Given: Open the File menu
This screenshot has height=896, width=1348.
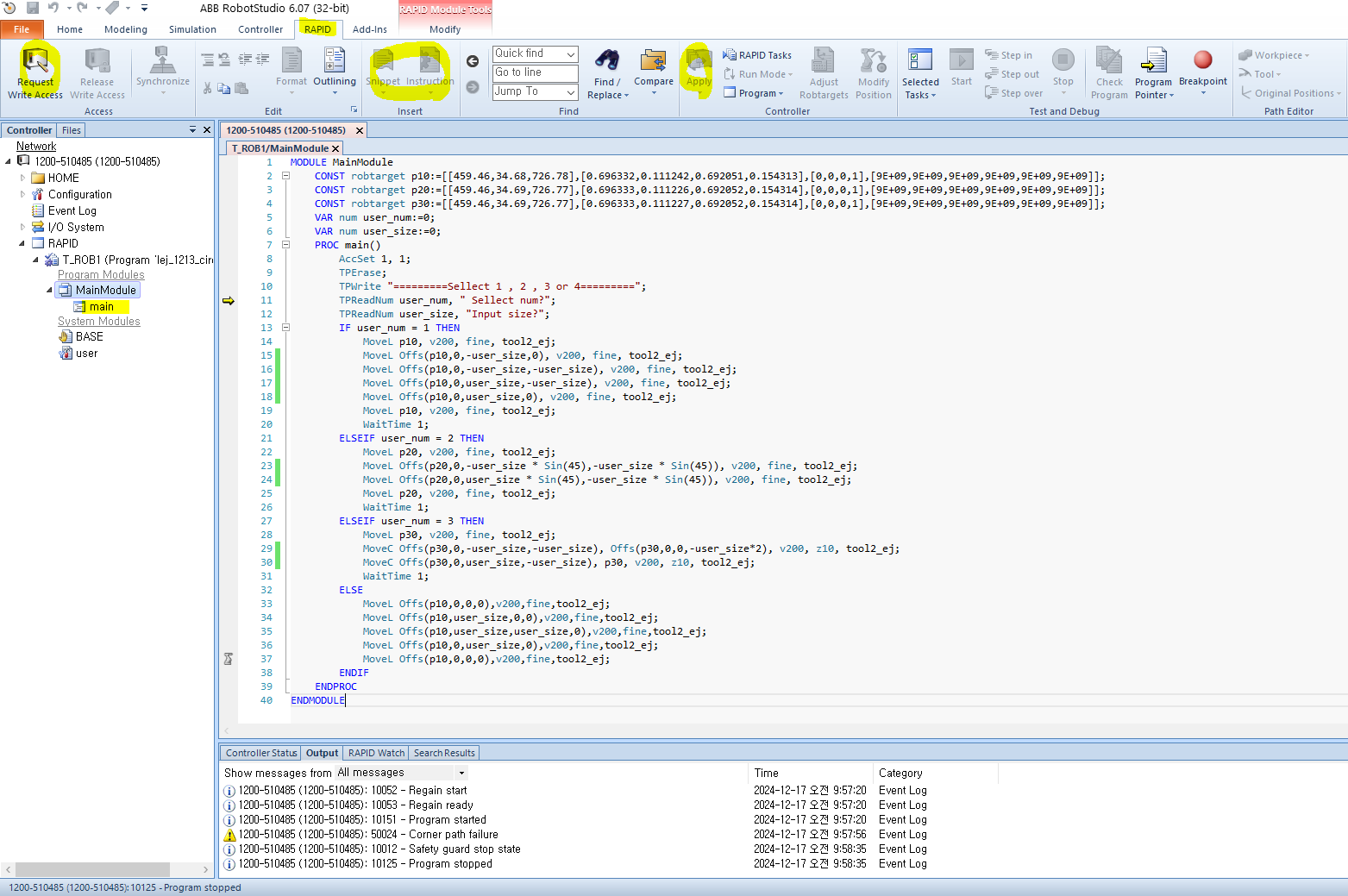Looking at the screenshot, I should tap(22, 29).
